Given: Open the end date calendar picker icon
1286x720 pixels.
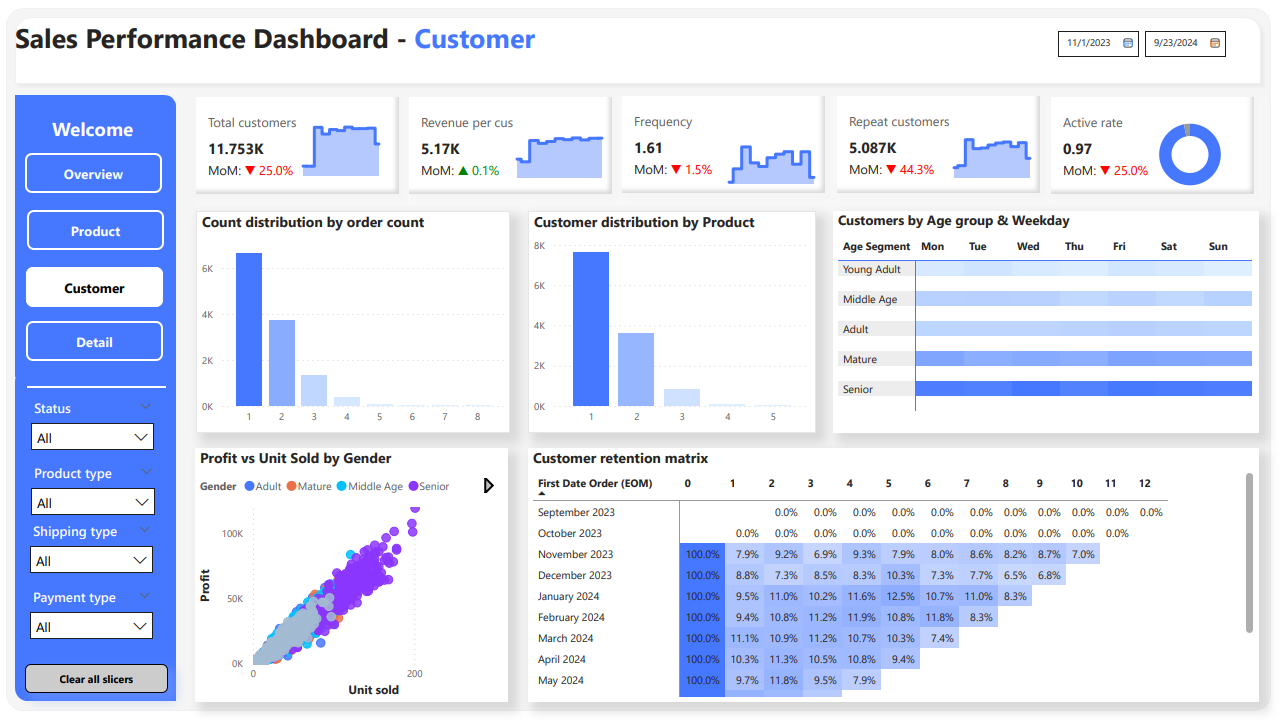Looking at the screenshot, I should (x=1215, y=43).
